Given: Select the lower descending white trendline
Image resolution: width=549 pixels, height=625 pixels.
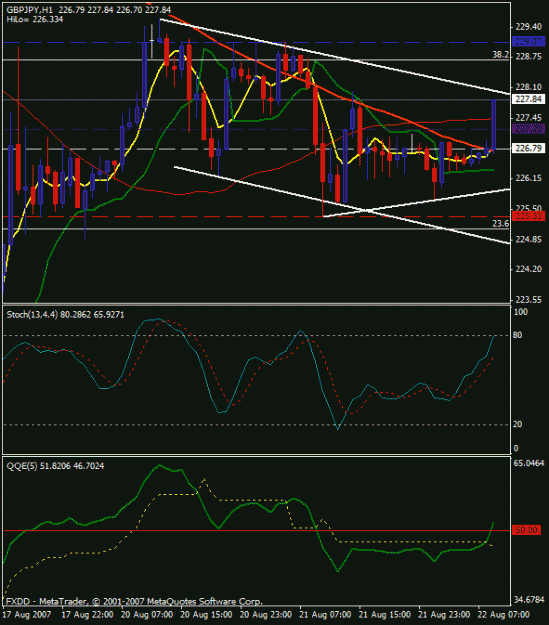Looking at the screenshot, I should 342,205.
